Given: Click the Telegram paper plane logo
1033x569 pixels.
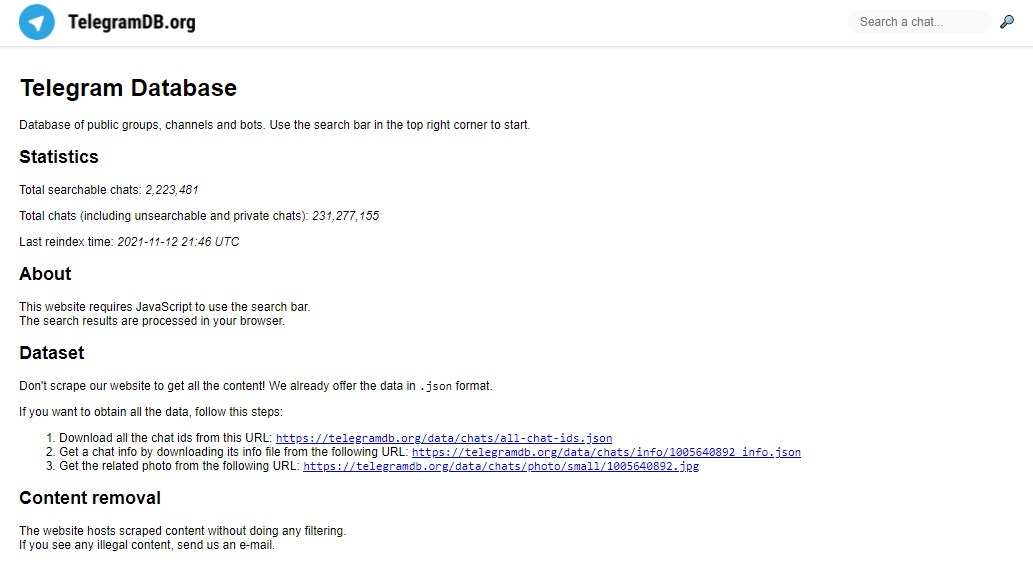Looking at the screenshot, I should pyautogui.click(x=37, y=22).
